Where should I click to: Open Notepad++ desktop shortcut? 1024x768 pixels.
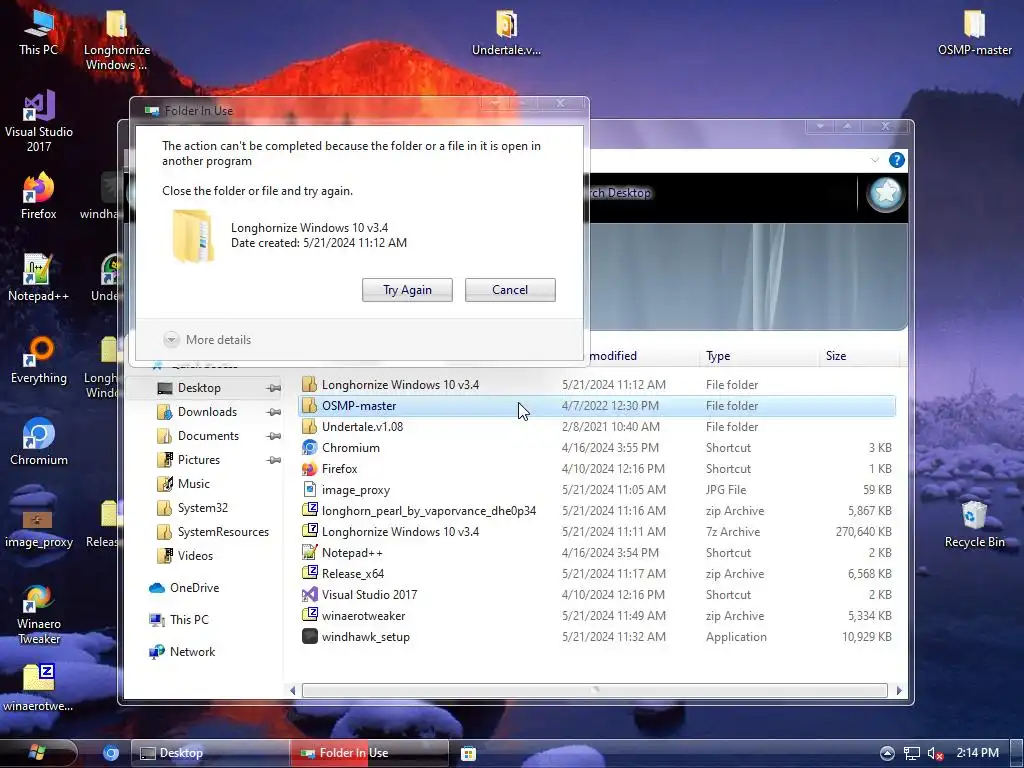click(39, 278)
